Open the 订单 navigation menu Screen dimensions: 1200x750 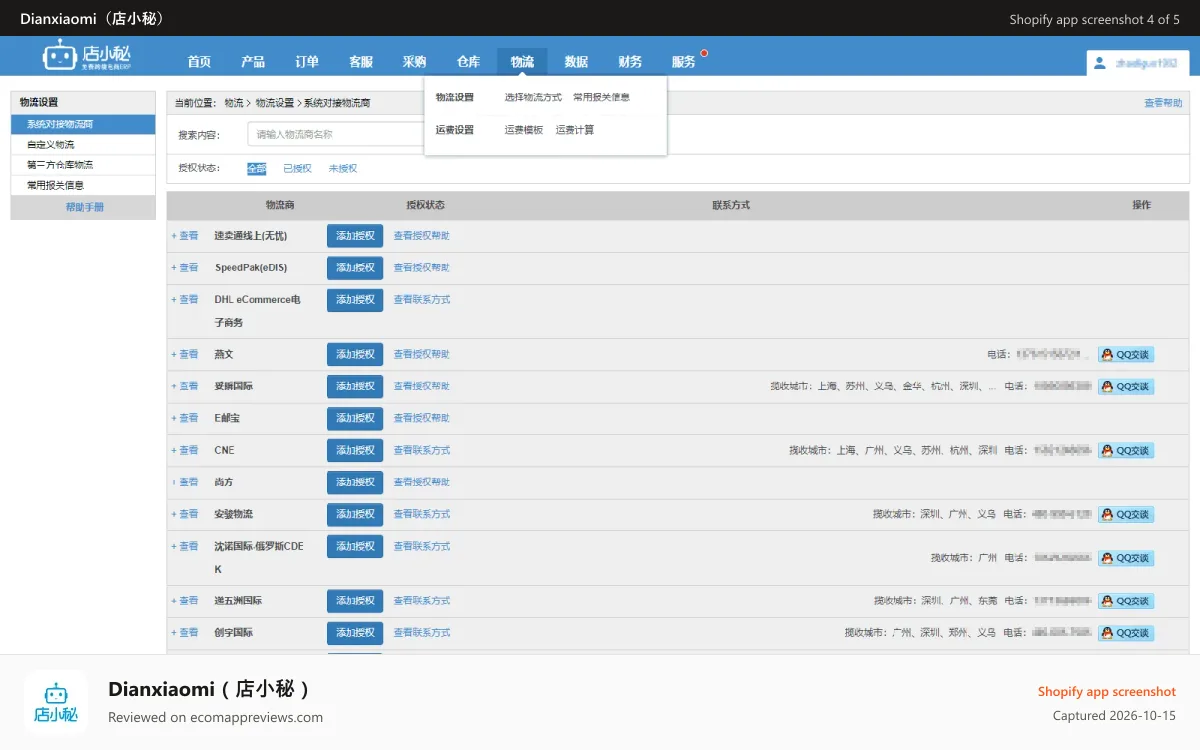[x=307, y=62]
